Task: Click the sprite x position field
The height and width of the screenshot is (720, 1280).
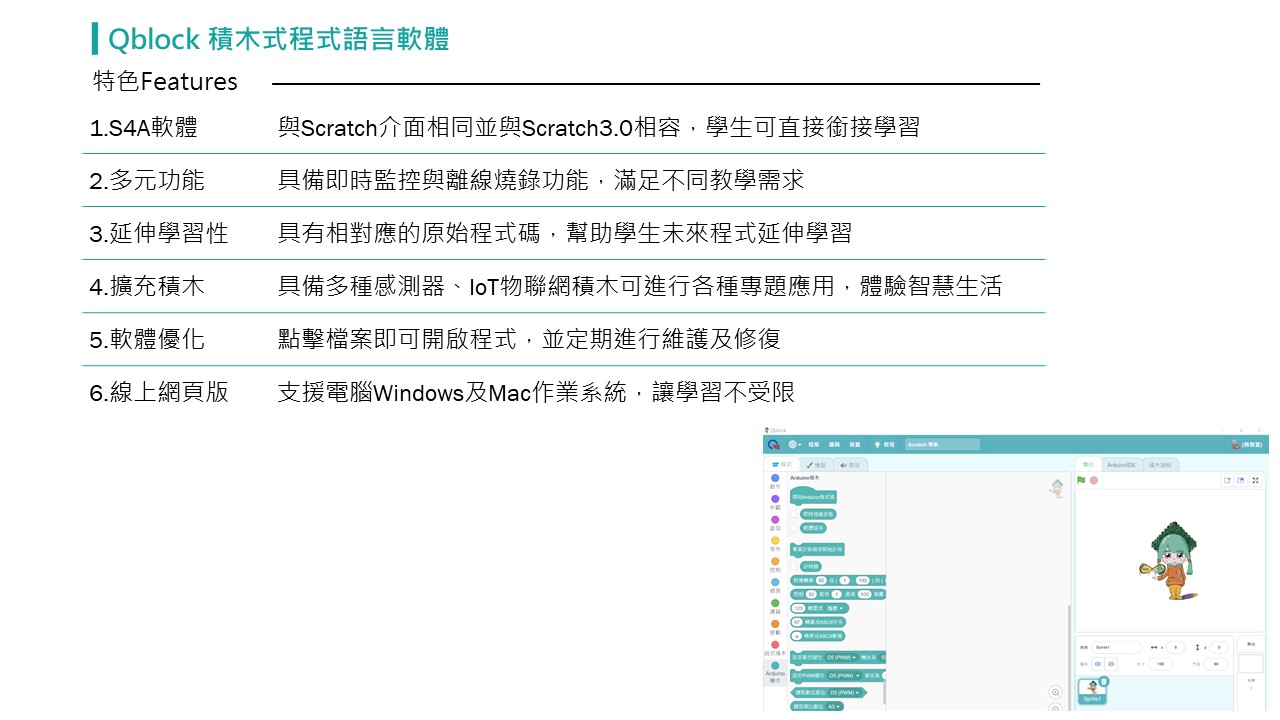Action: click(1176, 647)
